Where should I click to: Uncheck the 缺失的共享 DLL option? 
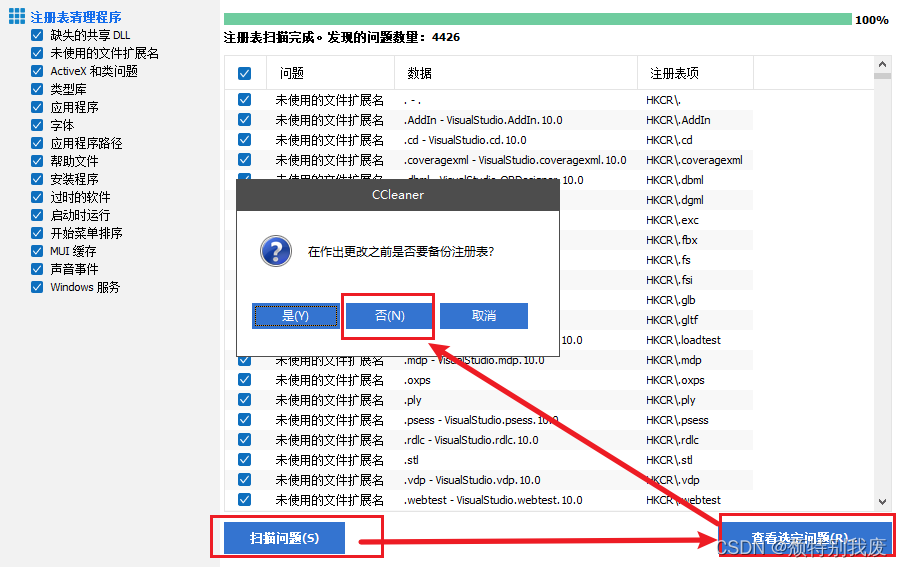click(37, 35)
